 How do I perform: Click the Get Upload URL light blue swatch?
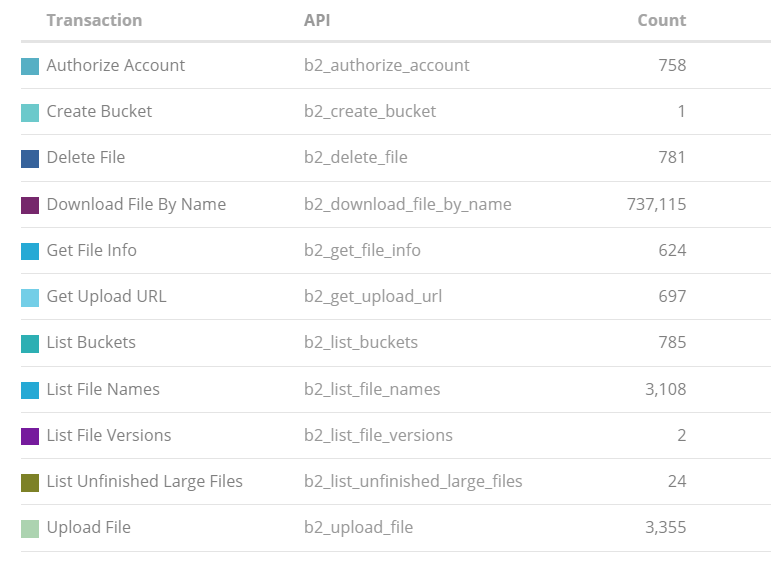[30, 298]
